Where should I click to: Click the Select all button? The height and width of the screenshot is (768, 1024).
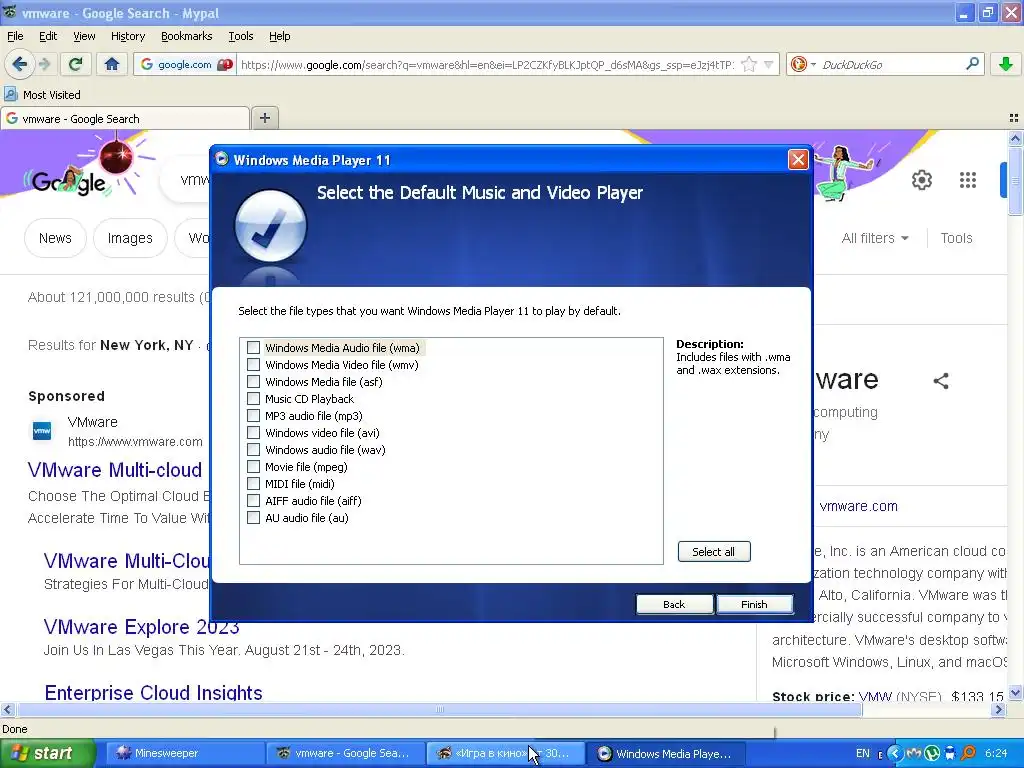pyautogui.click(x=714, y=552)
